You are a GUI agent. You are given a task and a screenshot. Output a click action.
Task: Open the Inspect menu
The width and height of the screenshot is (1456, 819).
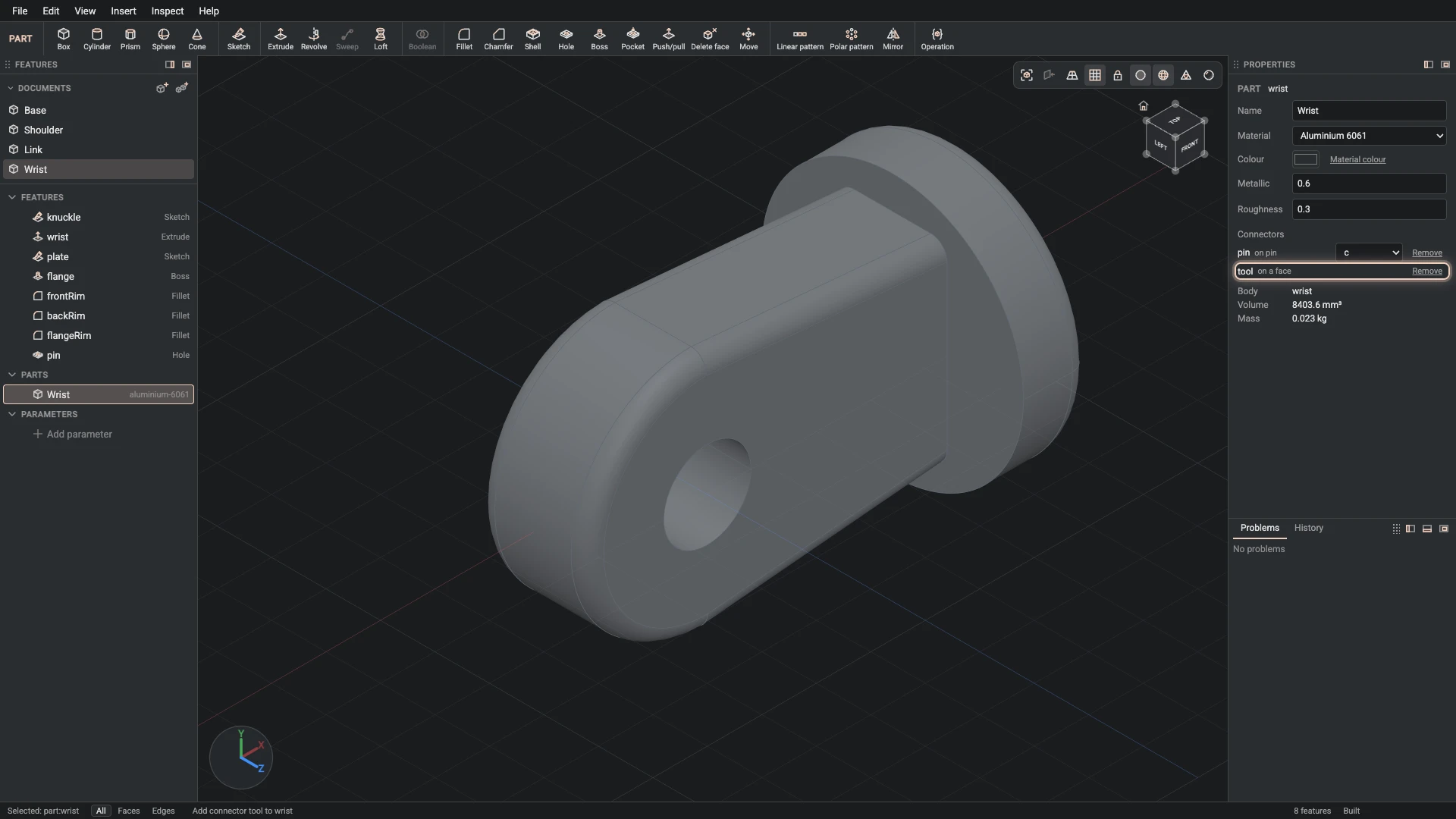168,11
